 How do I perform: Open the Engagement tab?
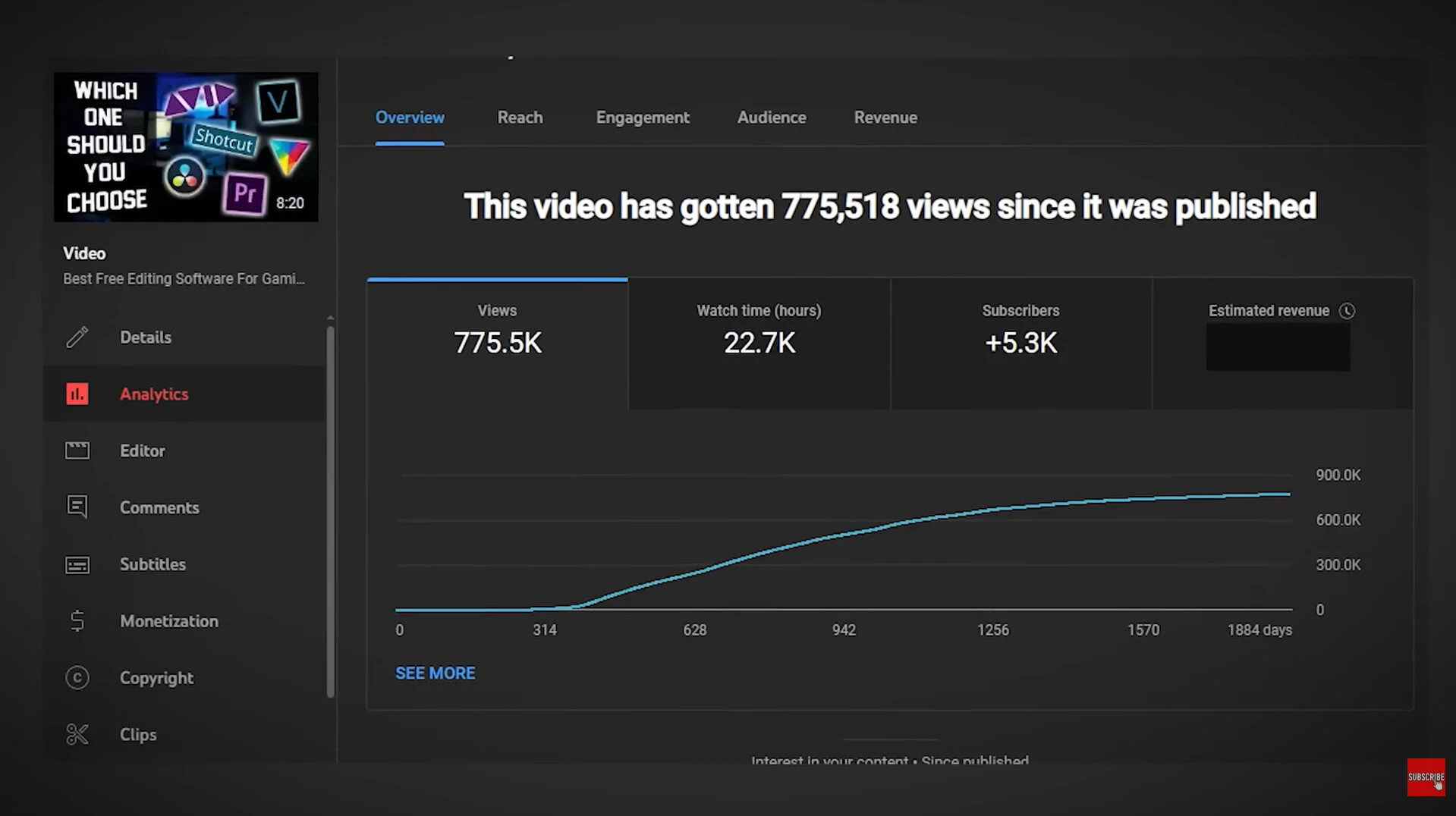point(642,118)
